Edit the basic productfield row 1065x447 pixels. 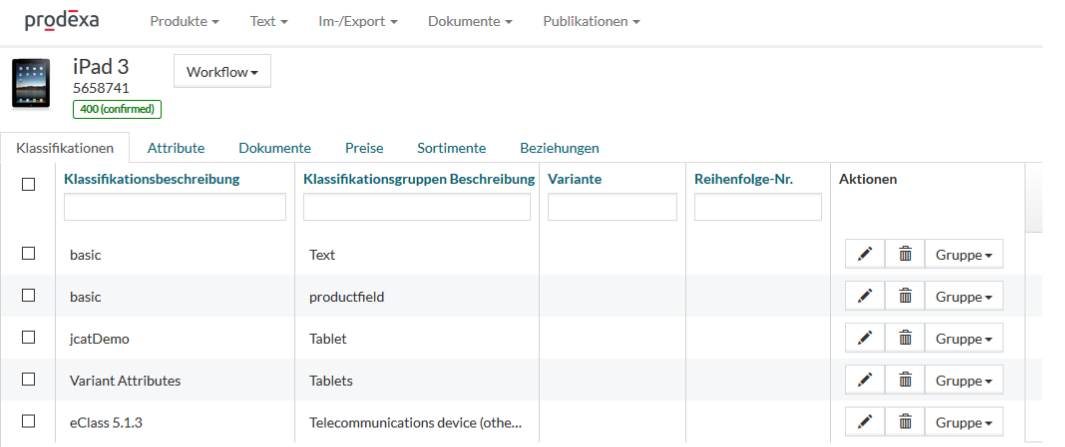click(x=865, y=297)
